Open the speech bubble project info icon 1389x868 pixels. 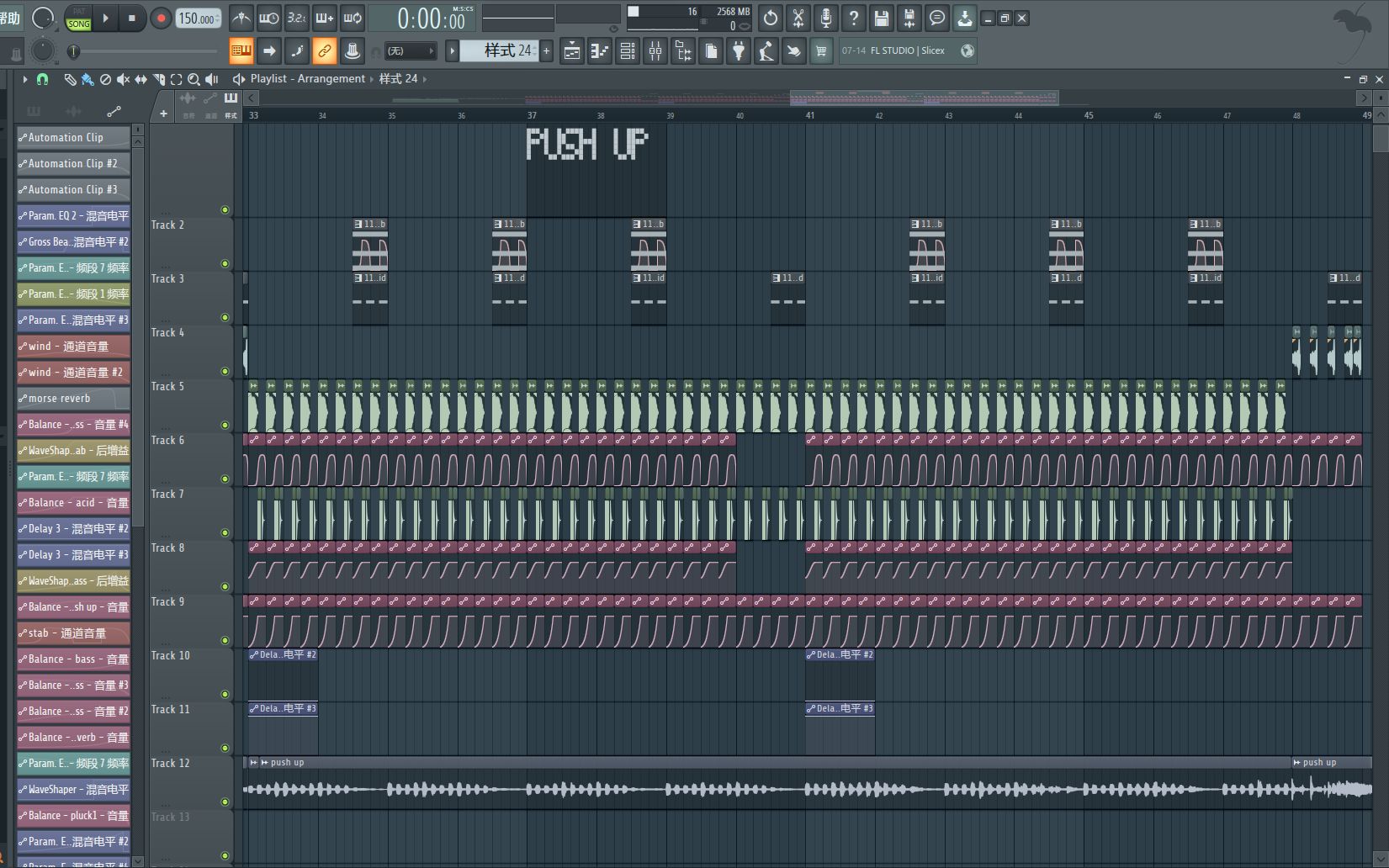[x=937, y=18]
